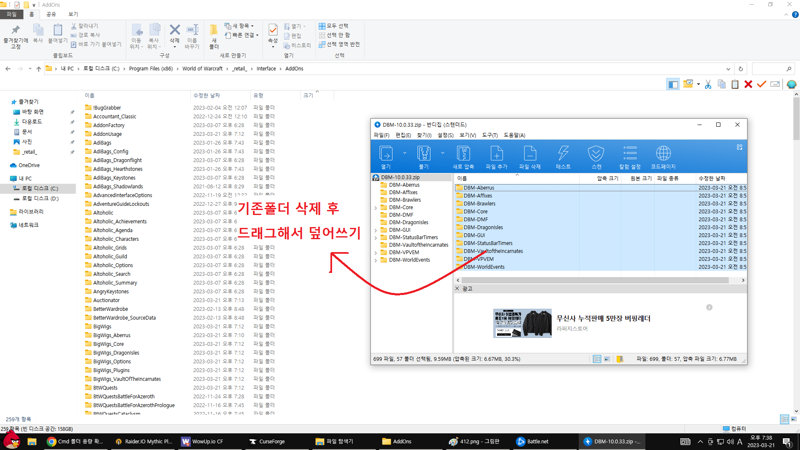Click the 이름 바꾸기 (Rename) icon in Explorer ribbon
The height and width of the screenshot is (450, 800).
(192, 30)
